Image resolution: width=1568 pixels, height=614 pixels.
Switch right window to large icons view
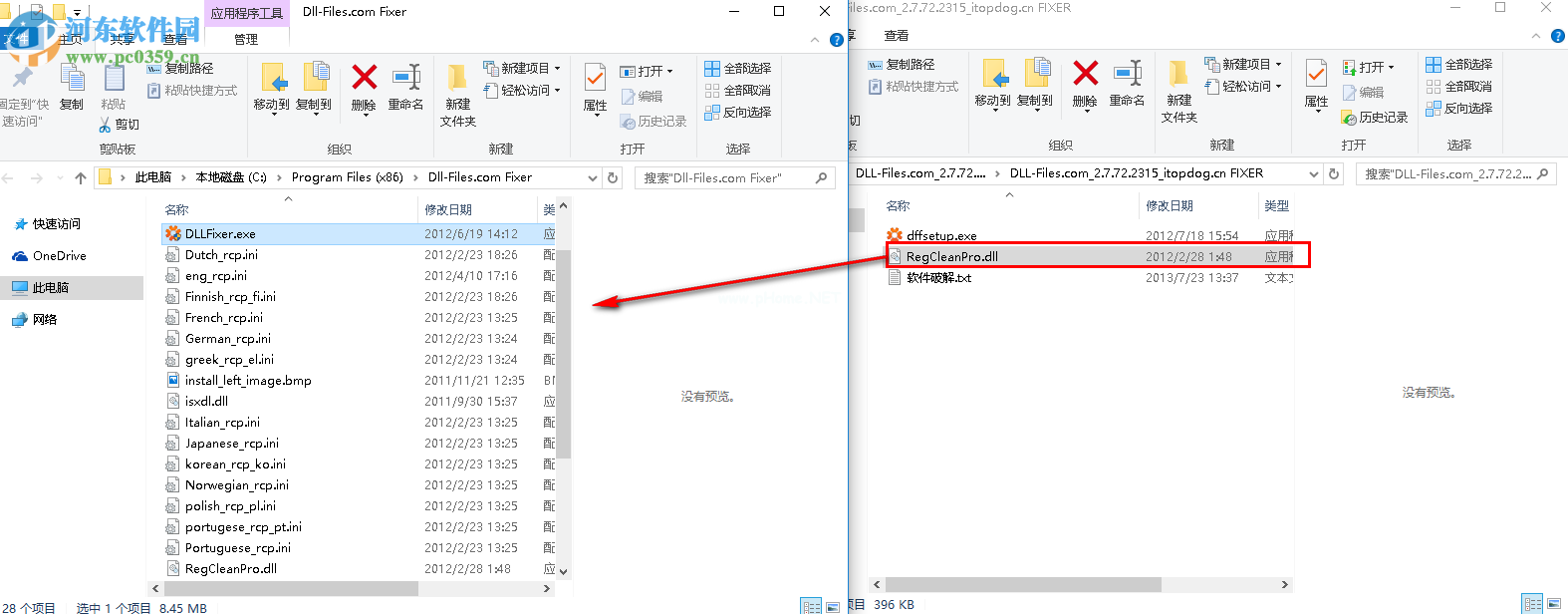(x=1554, y=604)
